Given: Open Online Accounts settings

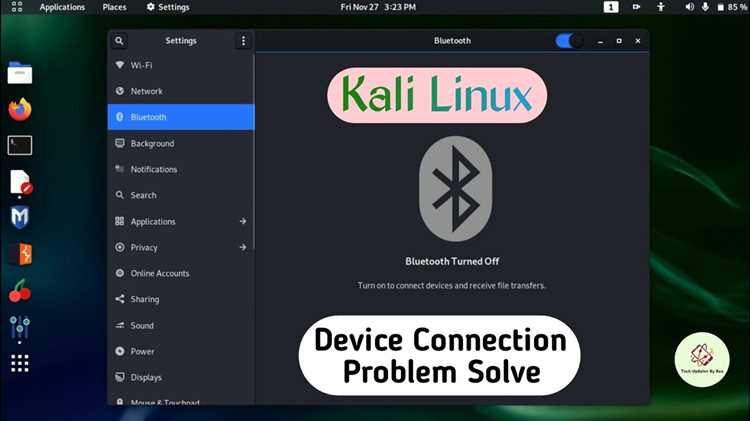Looking at the screenshot, I should [181, 273].
